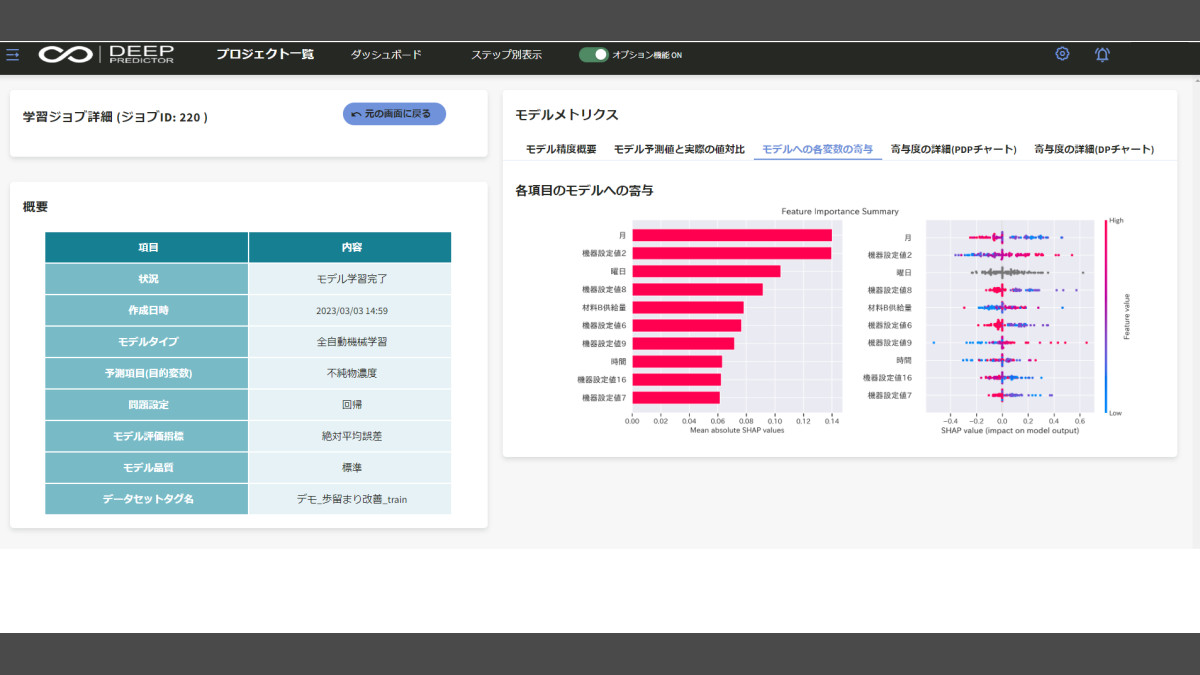Select the モデルへの各変数の寄与 tab
The image size is (1200, 675).
[817, 149]
